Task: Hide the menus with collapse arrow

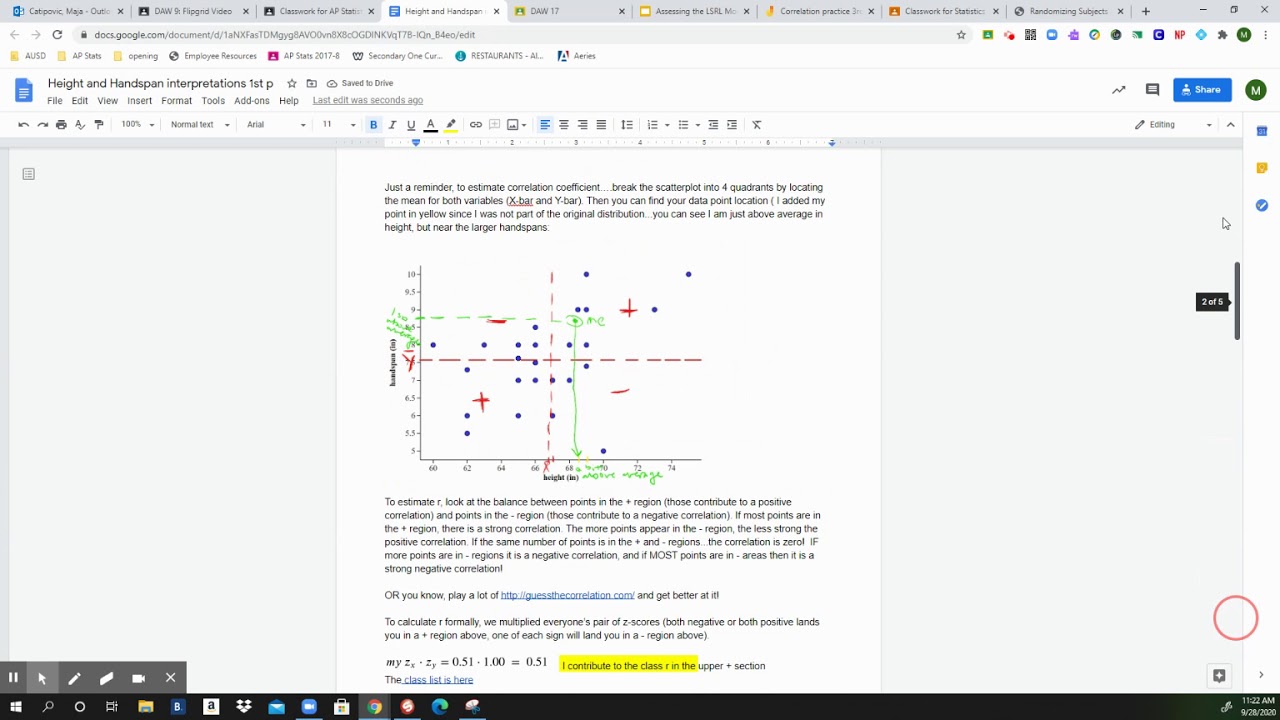Action: pyautogui.click(x=1231, y=124)
